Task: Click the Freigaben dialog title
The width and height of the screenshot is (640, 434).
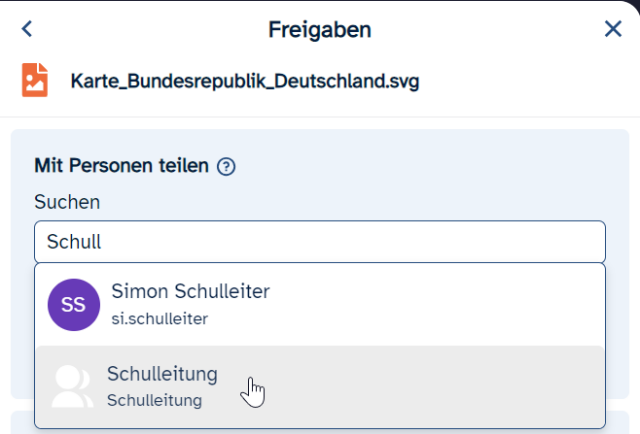Action: point(320,29)
